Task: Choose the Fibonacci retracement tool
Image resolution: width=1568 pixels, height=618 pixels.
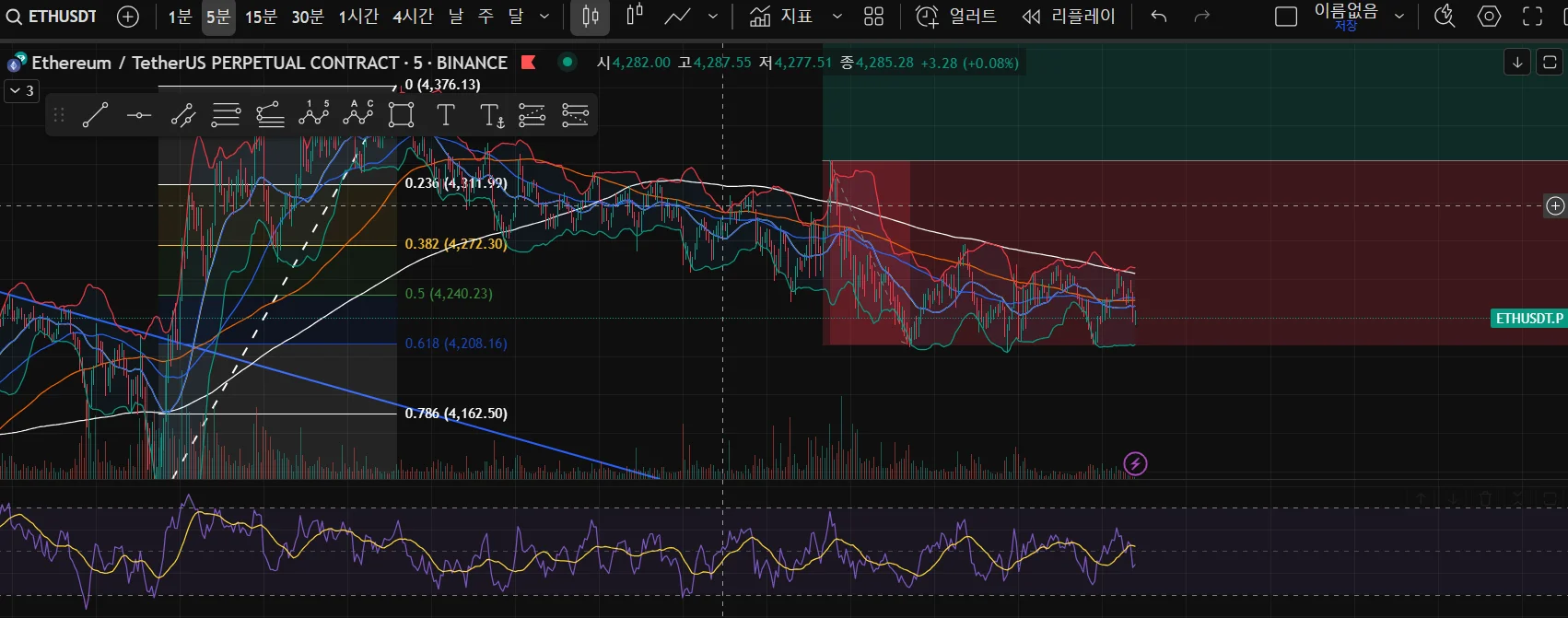Action: click(226, 115)
